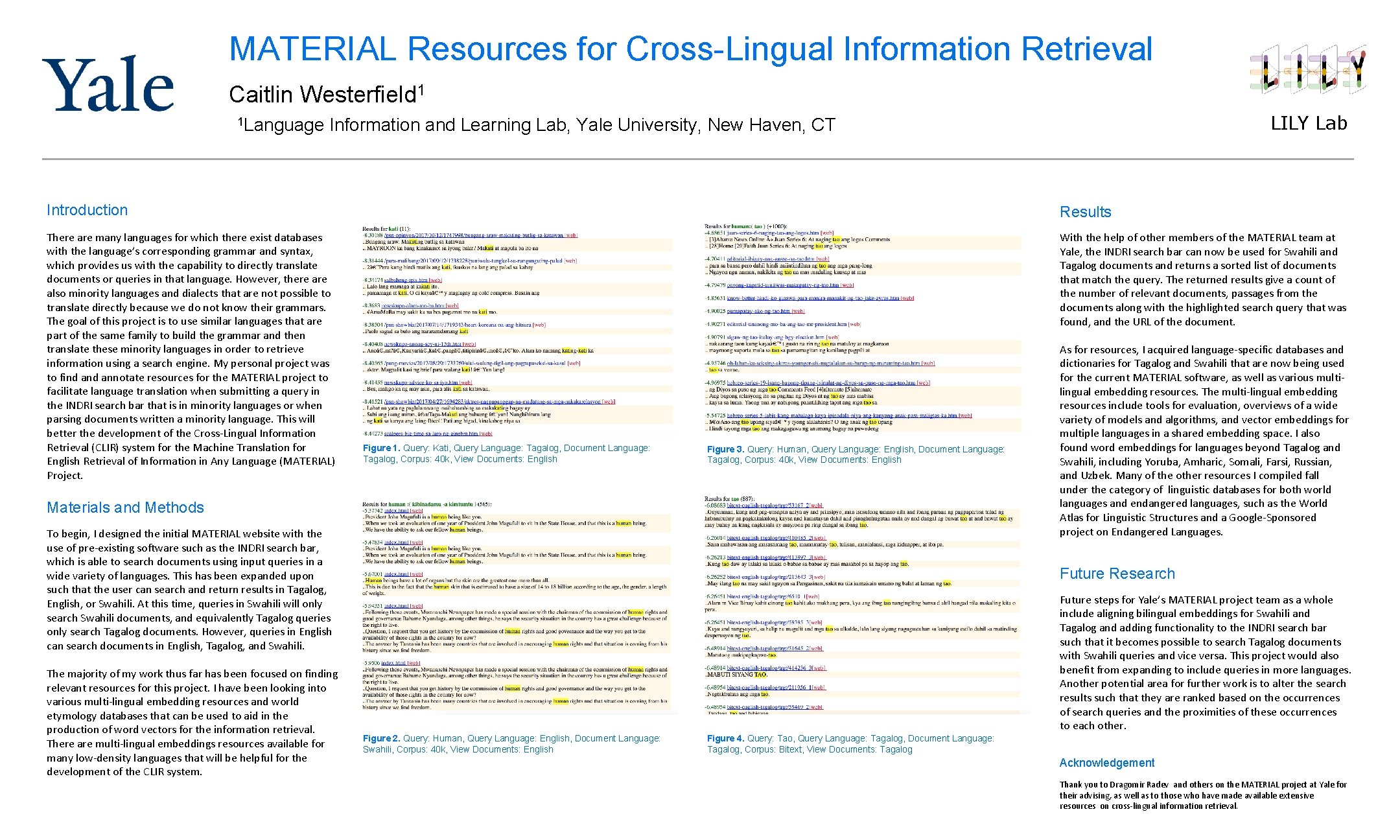
Task: Click the Future Research heading
Action: (1117, 574)
